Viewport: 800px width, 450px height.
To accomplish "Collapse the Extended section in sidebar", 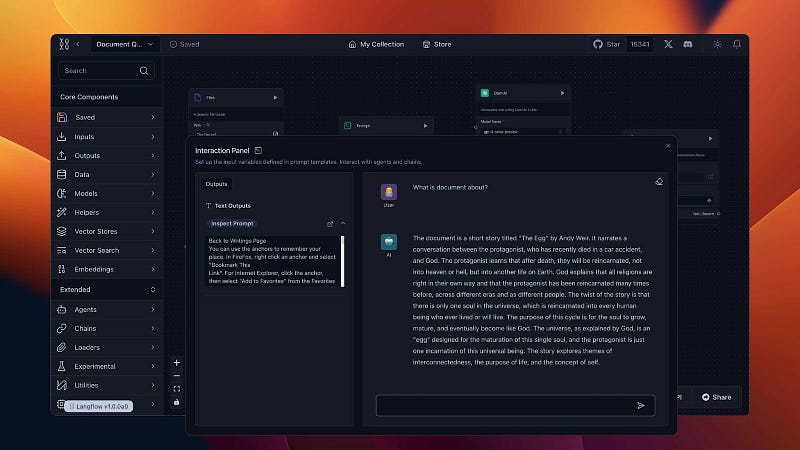I will pos(153,289).
